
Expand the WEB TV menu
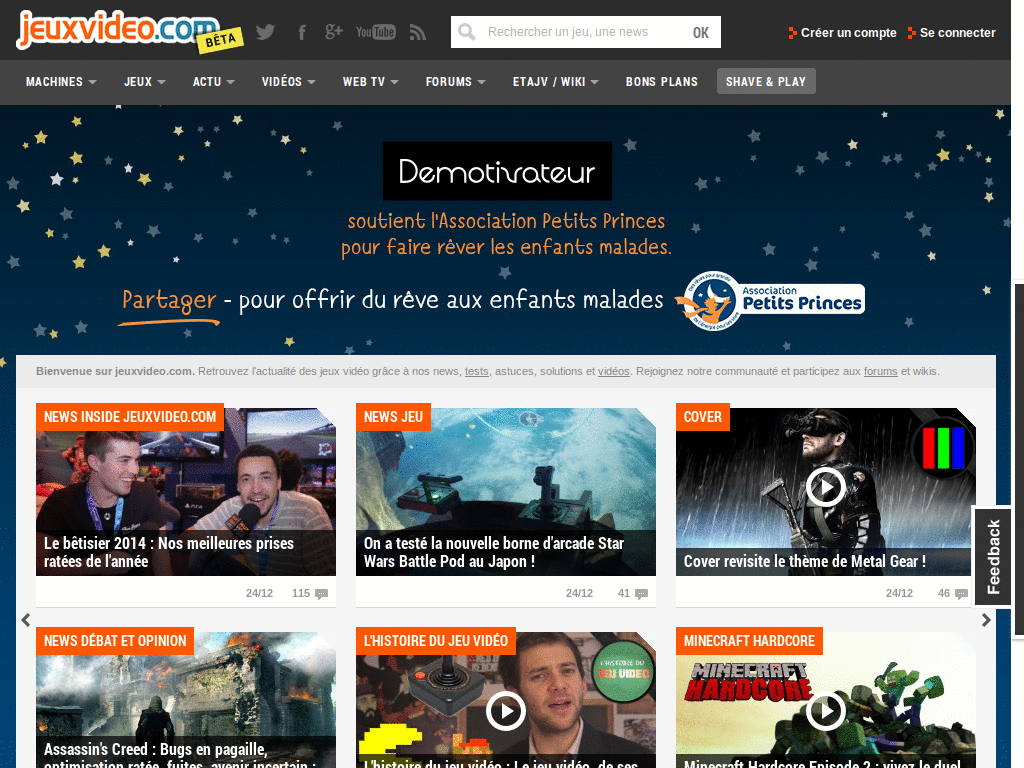tap(370, 82)
